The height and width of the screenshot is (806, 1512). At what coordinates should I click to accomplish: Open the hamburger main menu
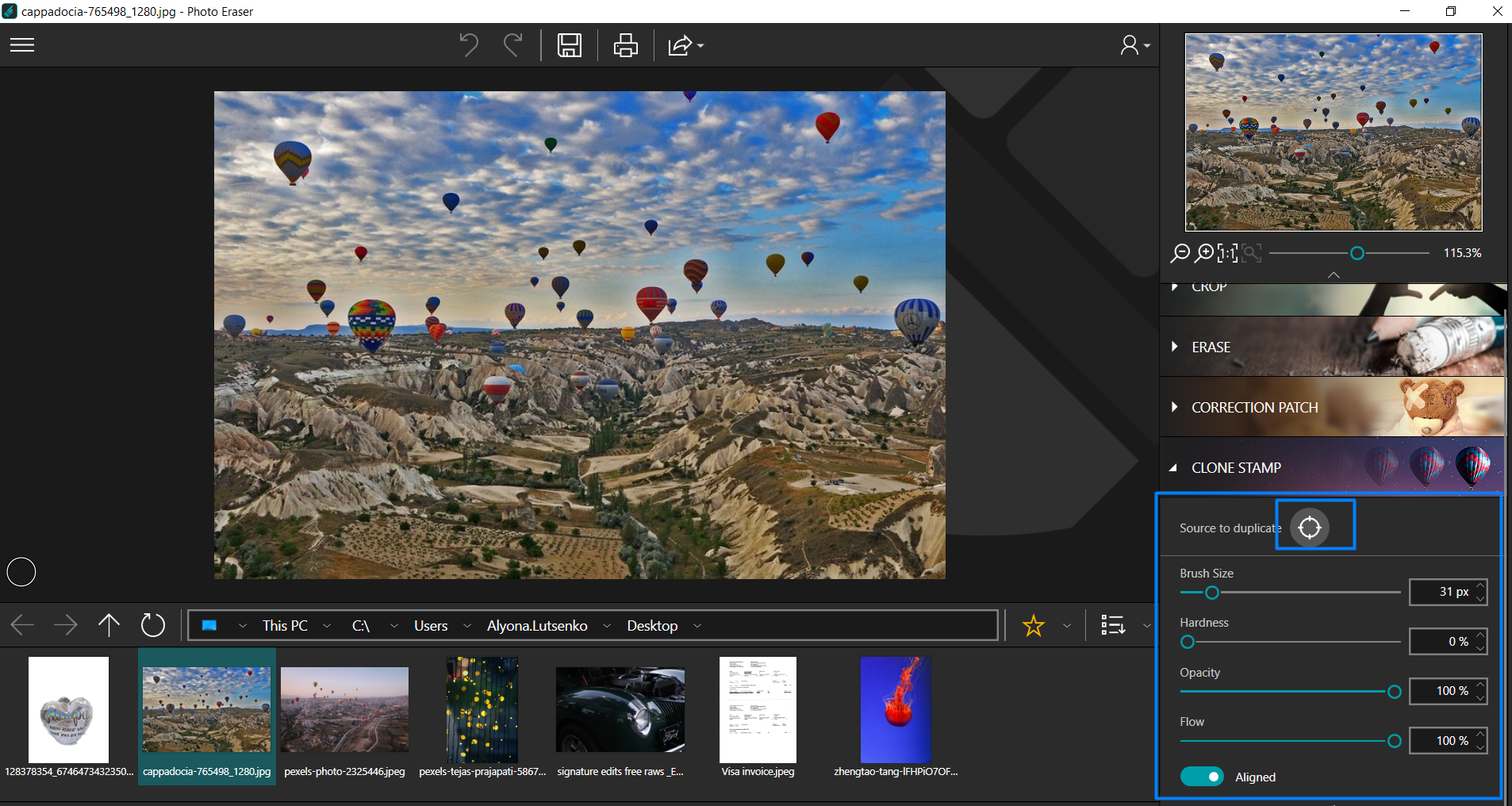click(x=22, y=45)
